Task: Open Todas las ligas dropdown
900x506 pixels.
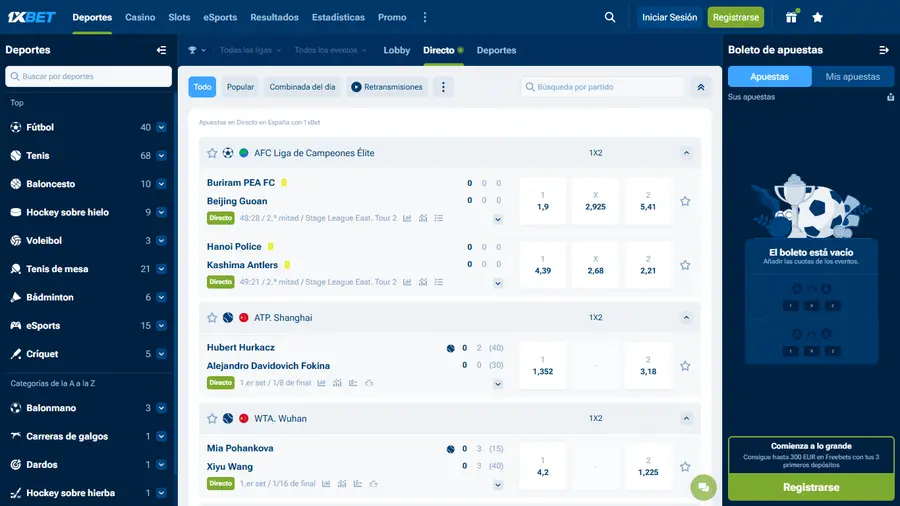Action: 250,50
